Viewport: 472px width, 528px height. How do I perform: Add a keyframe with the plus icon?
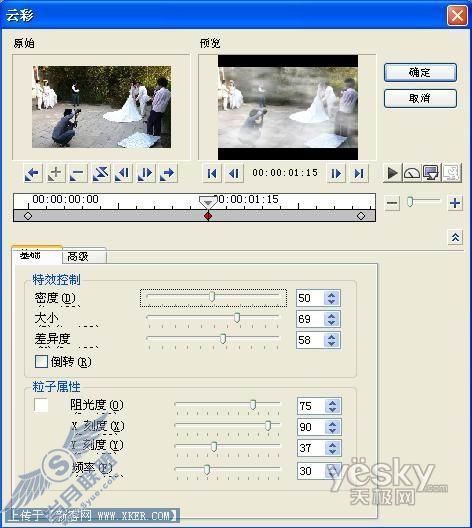coord(56,173)
